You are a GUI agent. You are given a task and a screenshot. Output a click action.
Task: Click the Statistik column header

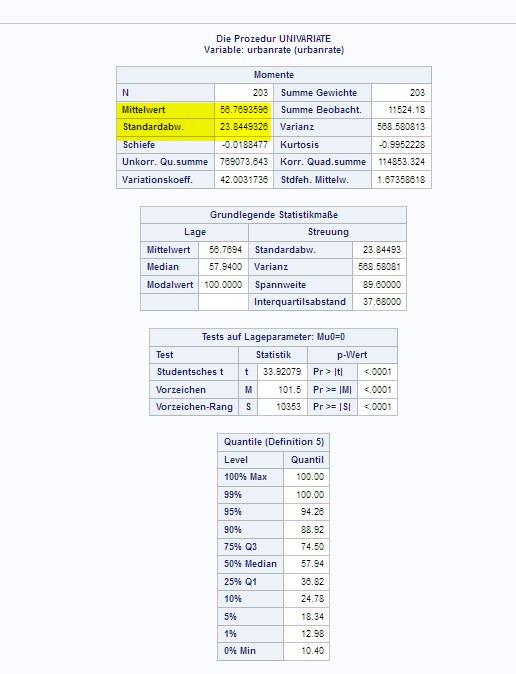point(273,355)
